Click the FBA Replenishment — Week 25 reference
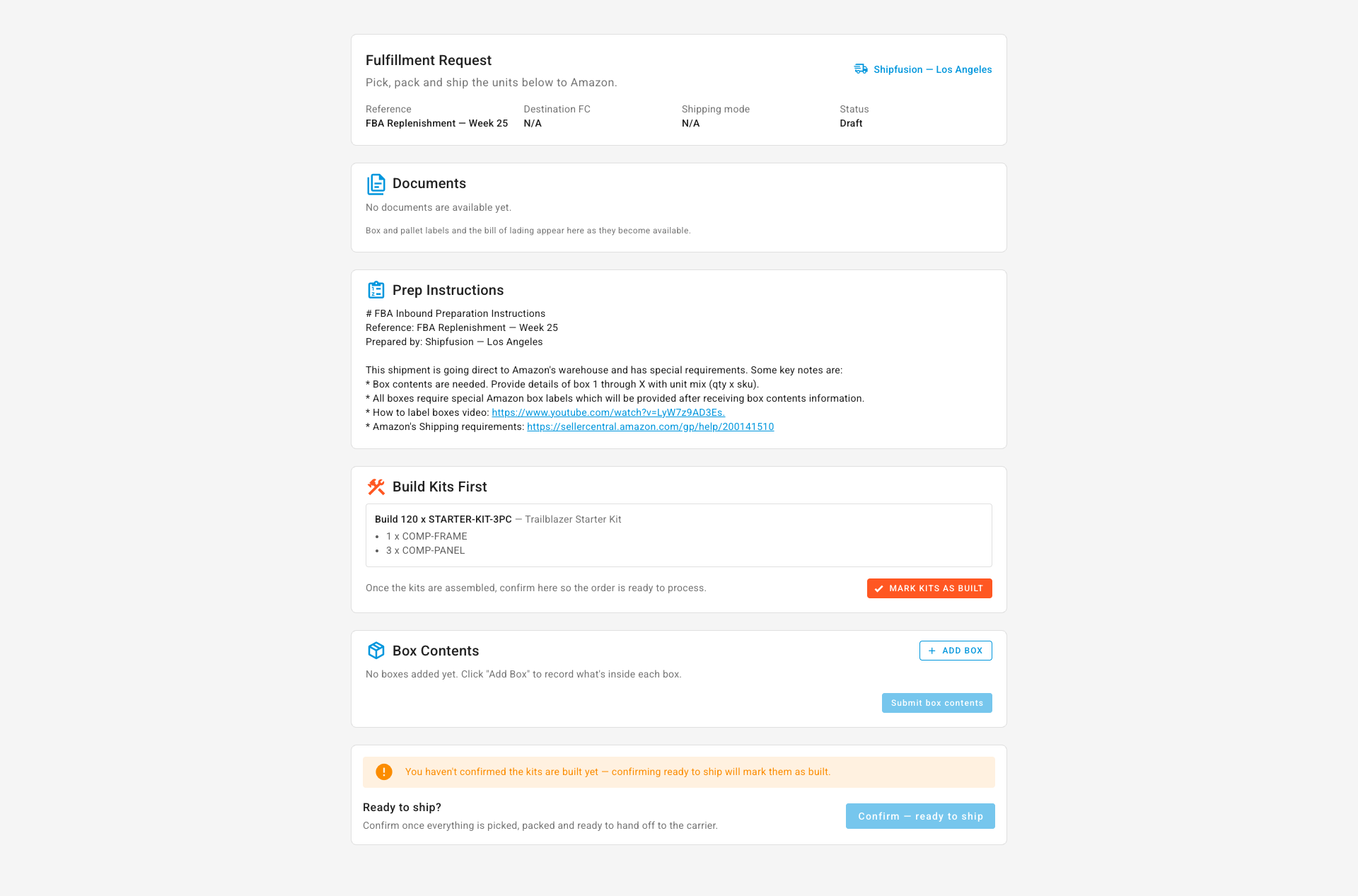 [436, 123]
